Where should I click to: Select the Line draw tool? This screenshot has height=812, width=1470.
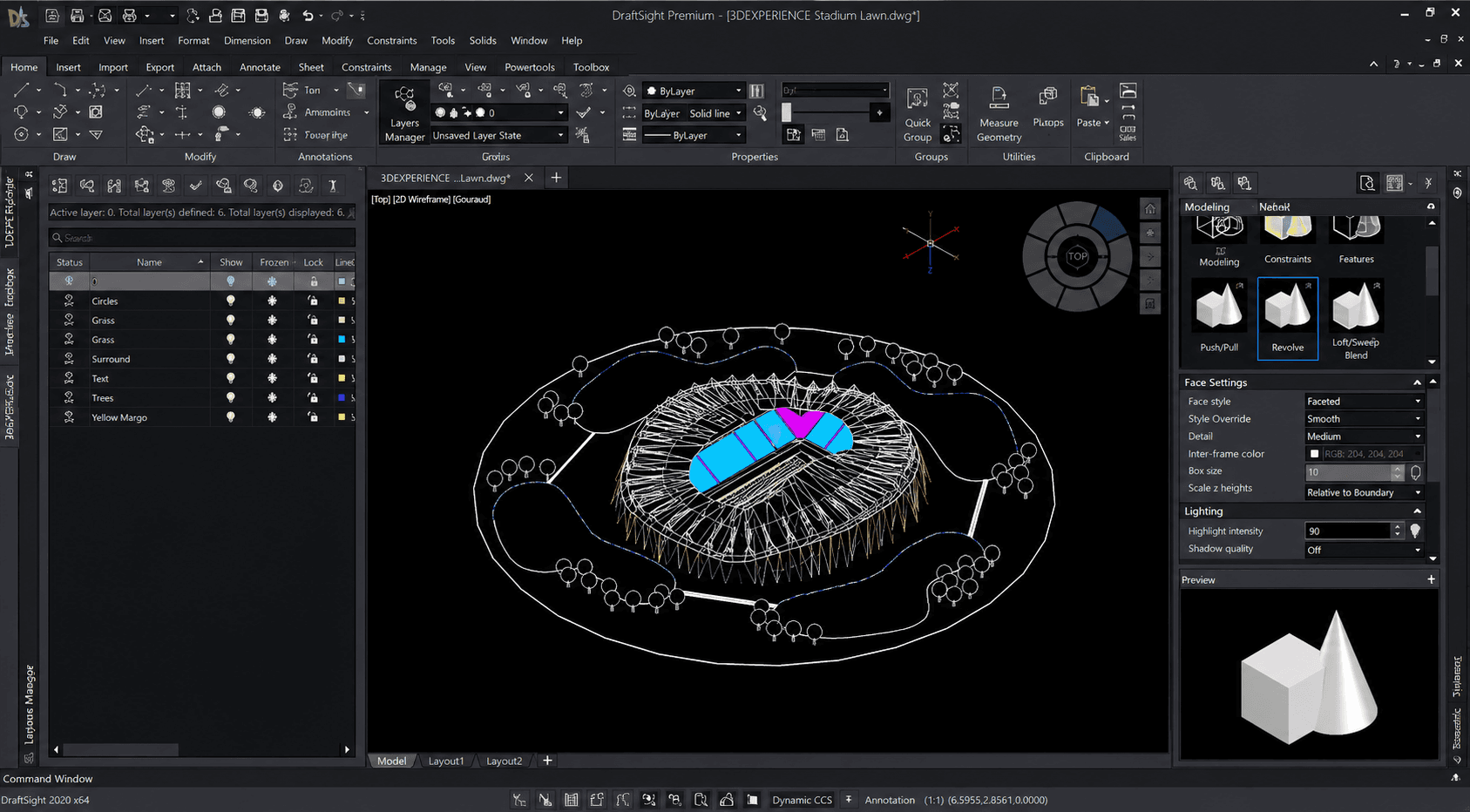pos(22,90)
